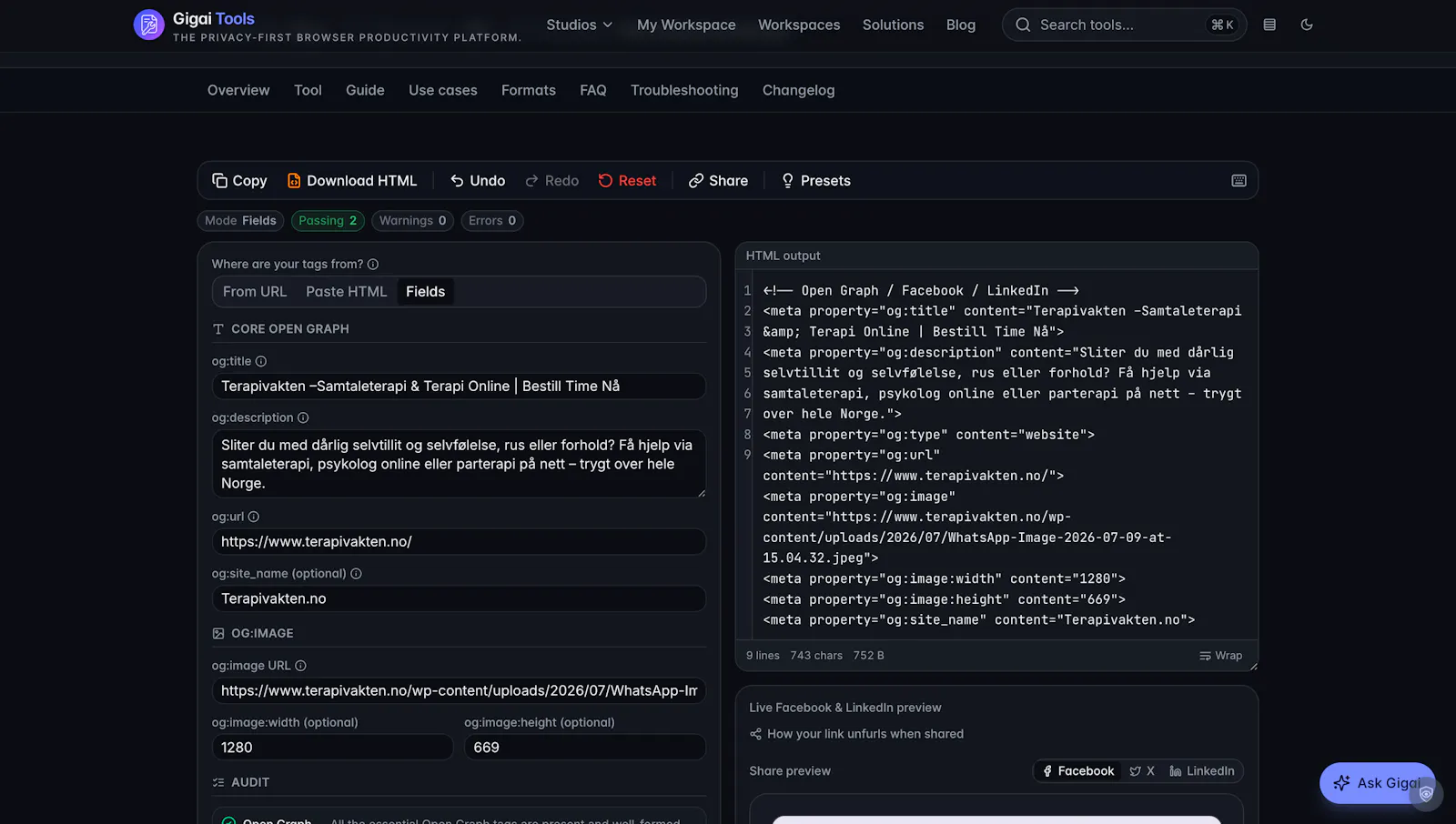Click the Gigai Tools logo icon
The height and width of the screenshot is (824, 1456).
pos(149,25)
